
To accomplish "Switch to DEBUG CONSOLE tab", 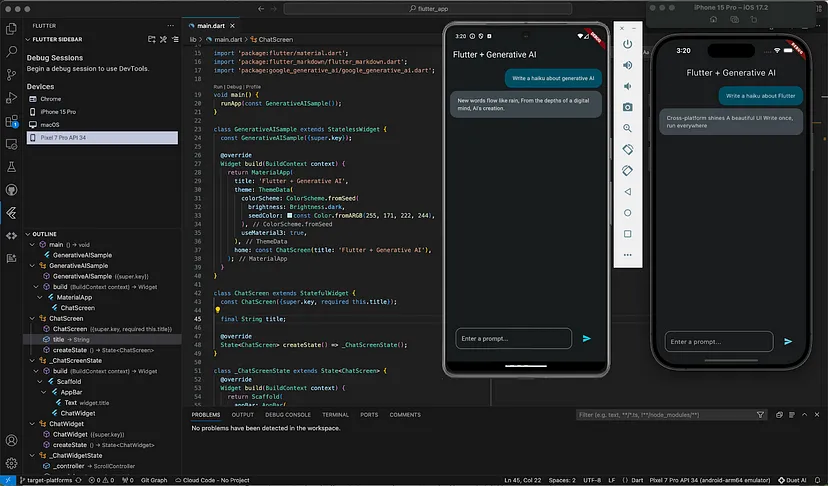I will click(288, 415).
